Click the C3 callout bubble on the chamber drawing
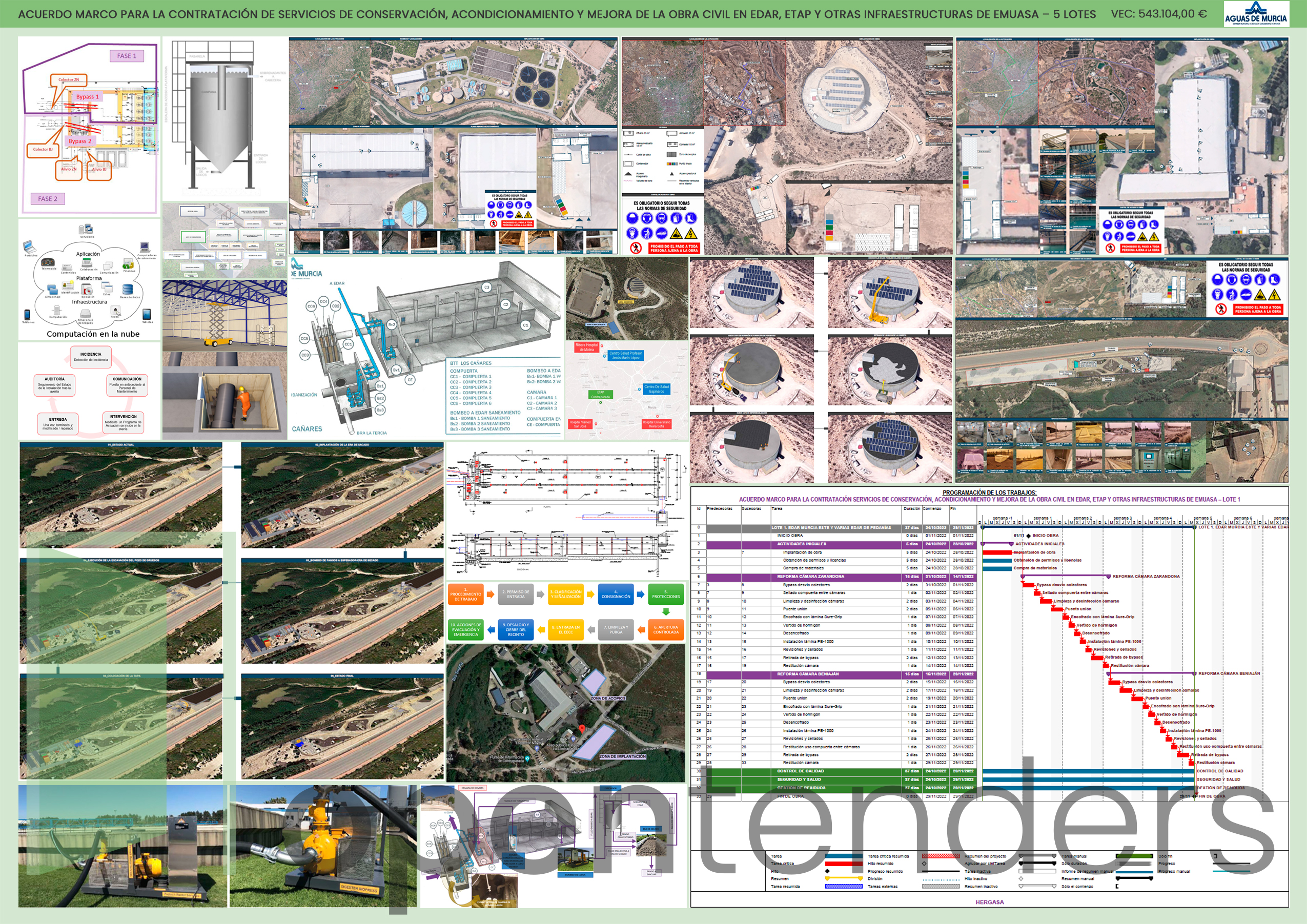Viewport: 1307px width, 924px height. tap(486, 288)
